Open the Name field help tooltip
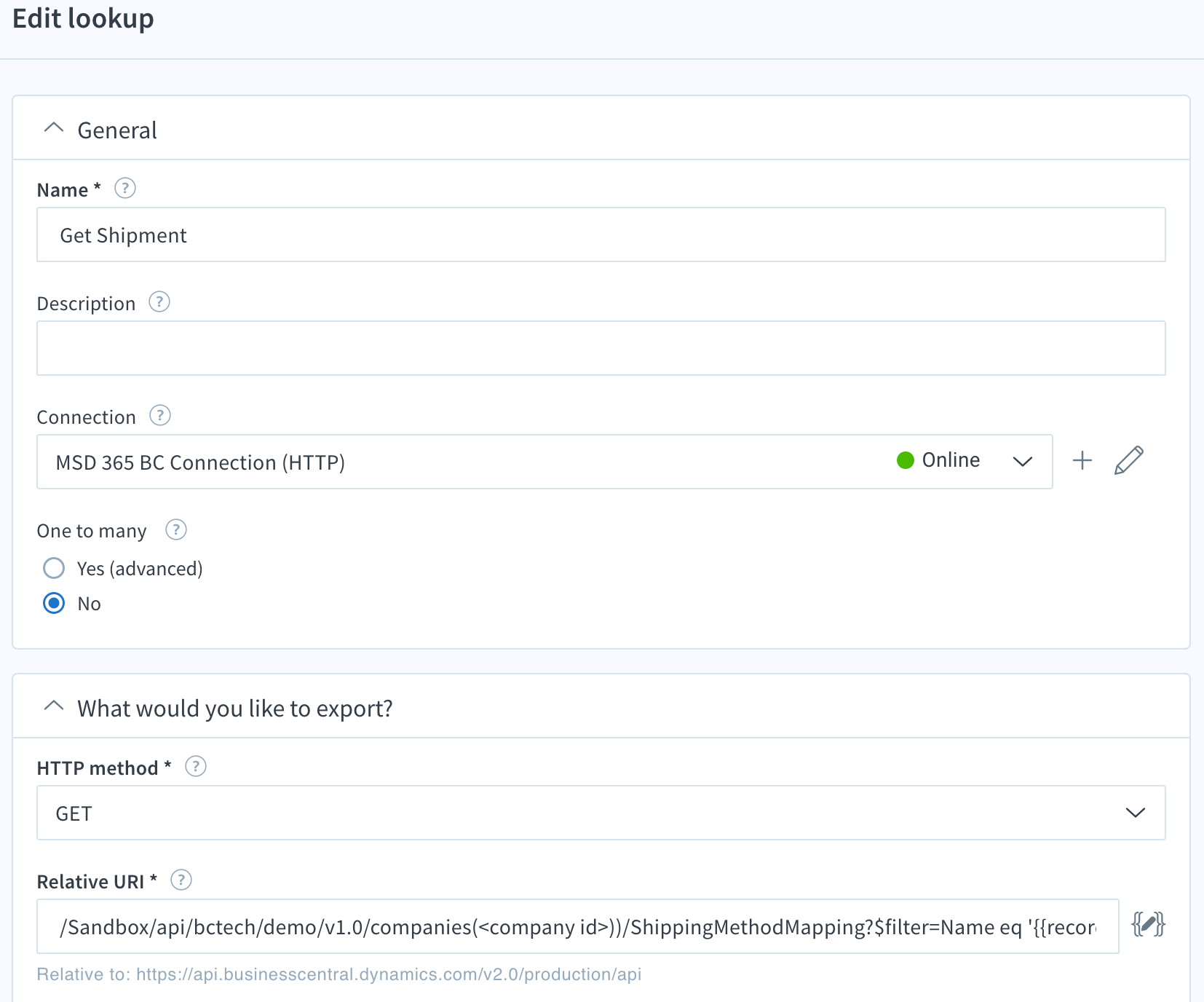The width and height of the screenshot is (1204, 1002). [x=124, y=189]
